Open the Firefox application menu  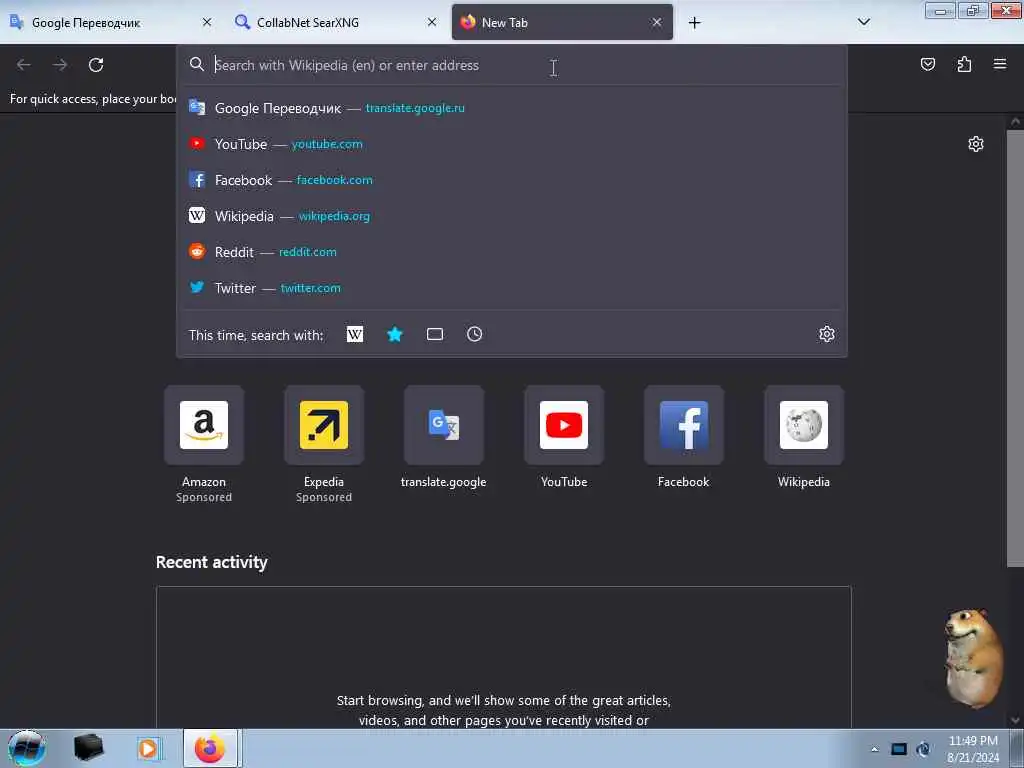point(1000,64)
